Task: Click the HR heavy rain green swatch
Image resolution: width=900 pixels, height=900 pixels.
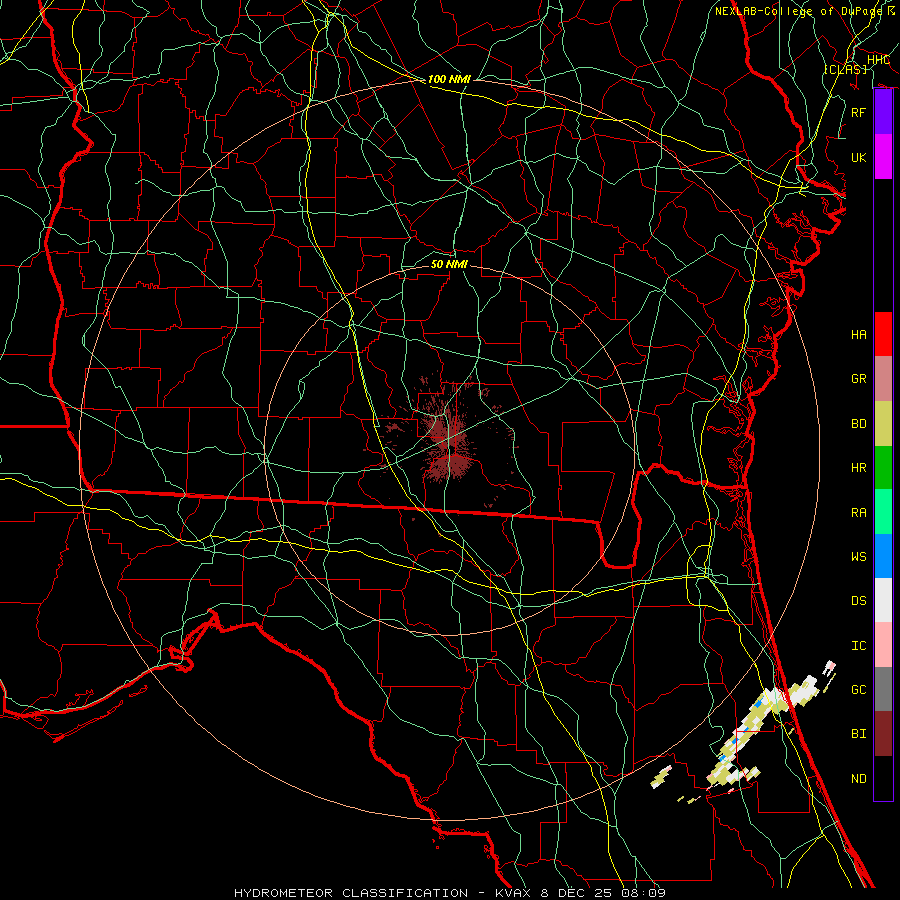Action: pyautogui.click(x=883, y=468)
